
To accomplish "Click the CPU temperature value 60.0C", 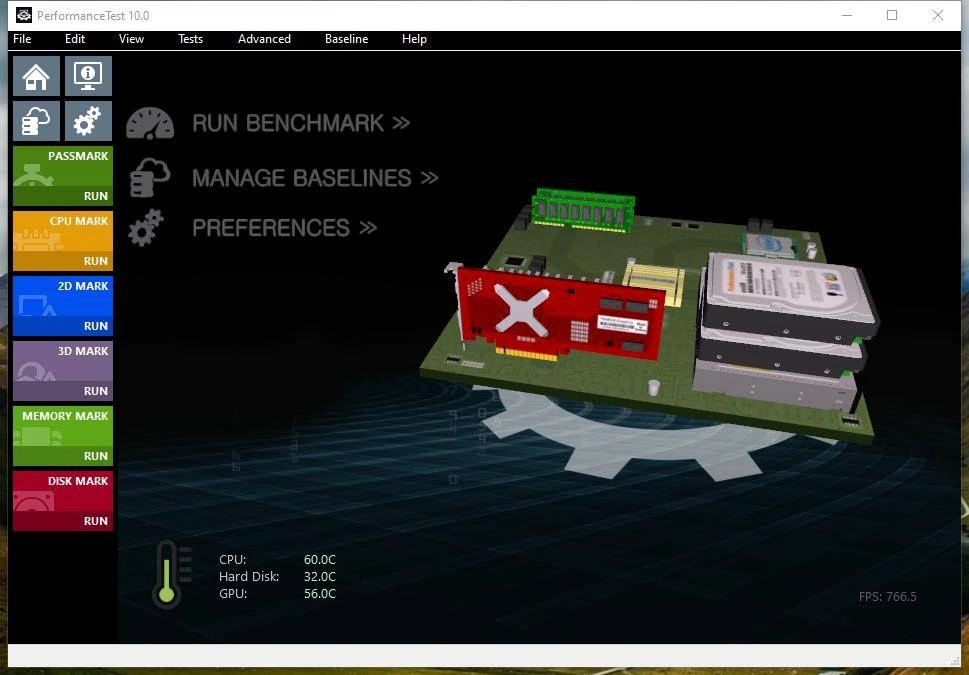I will click(x=319, y=559).
